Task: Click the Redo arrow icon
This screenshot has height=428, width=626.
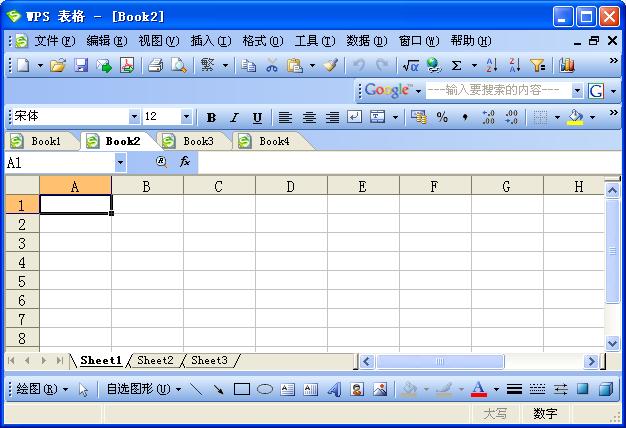Action: click(382, 65)
